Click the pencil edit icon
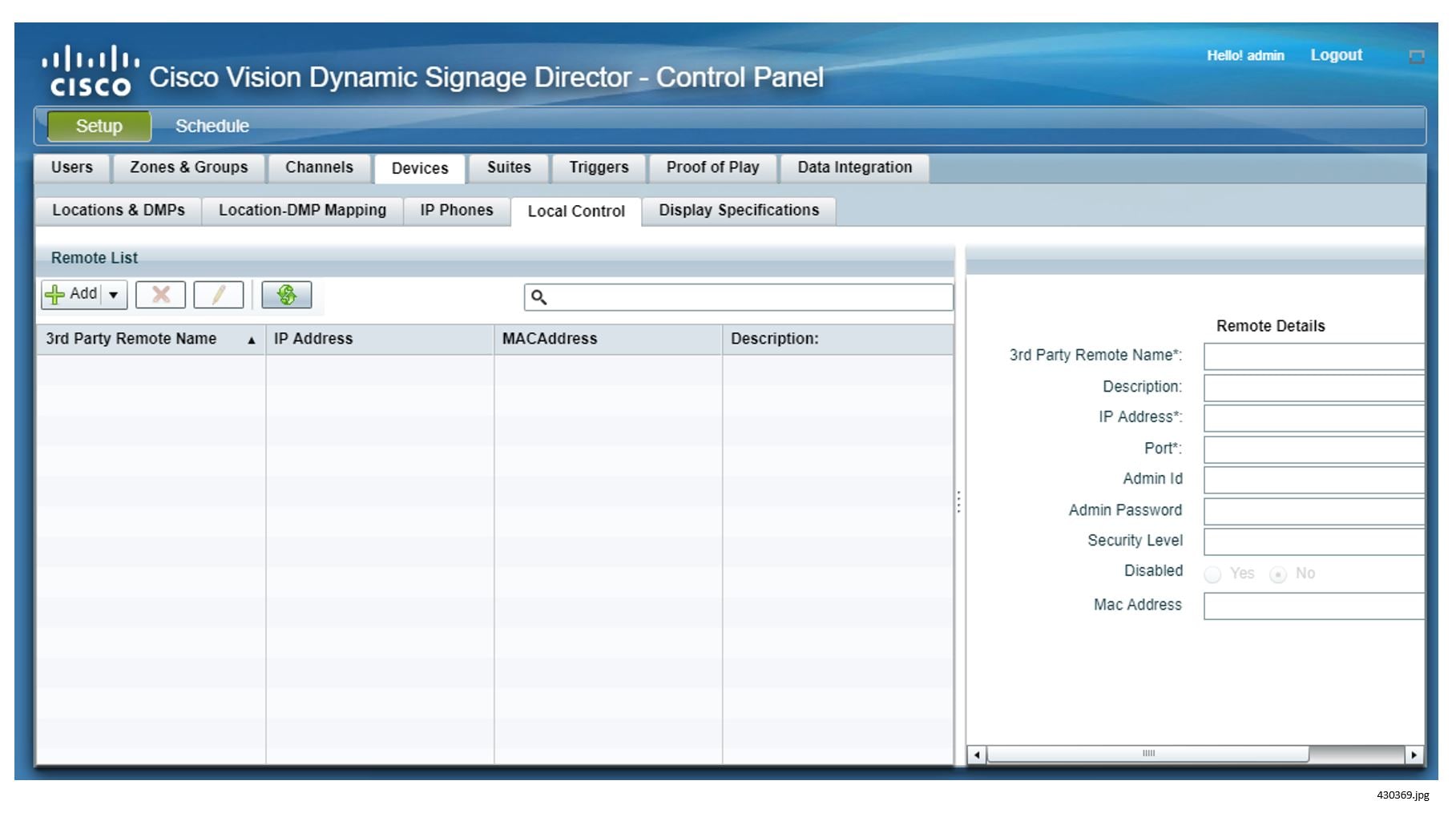Screen dimensions: 1456x813 pos(218,295)
